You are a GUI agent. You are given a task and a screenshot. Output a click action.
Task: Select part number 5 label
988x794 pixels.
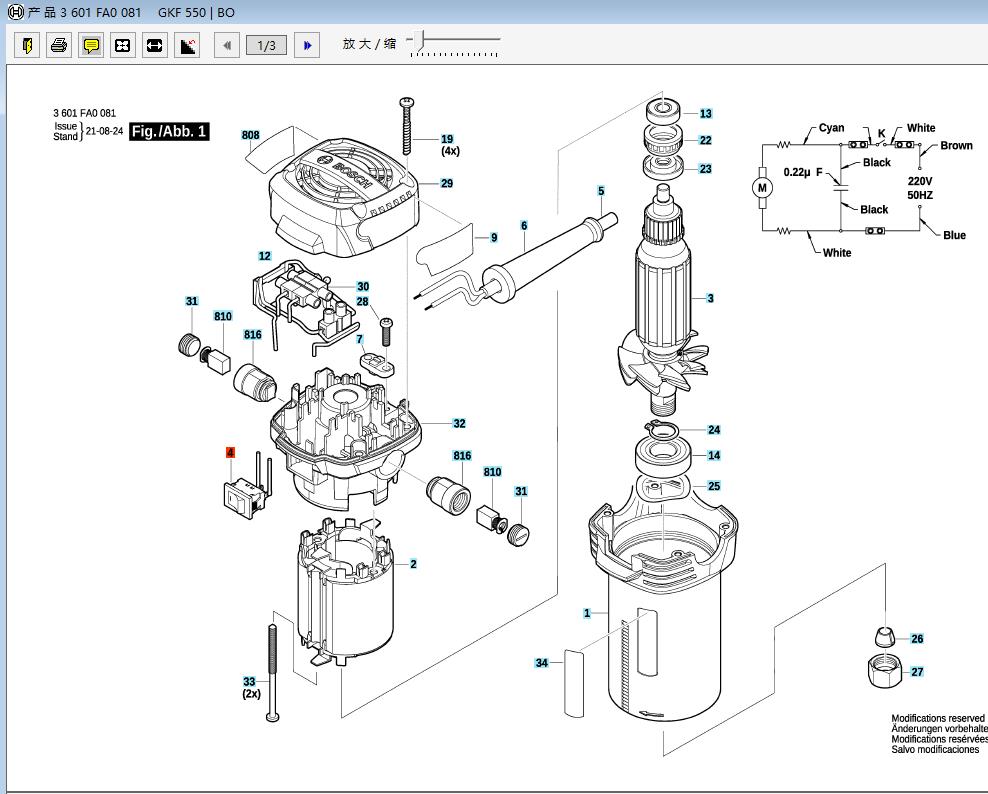click(x=600, y=191)
